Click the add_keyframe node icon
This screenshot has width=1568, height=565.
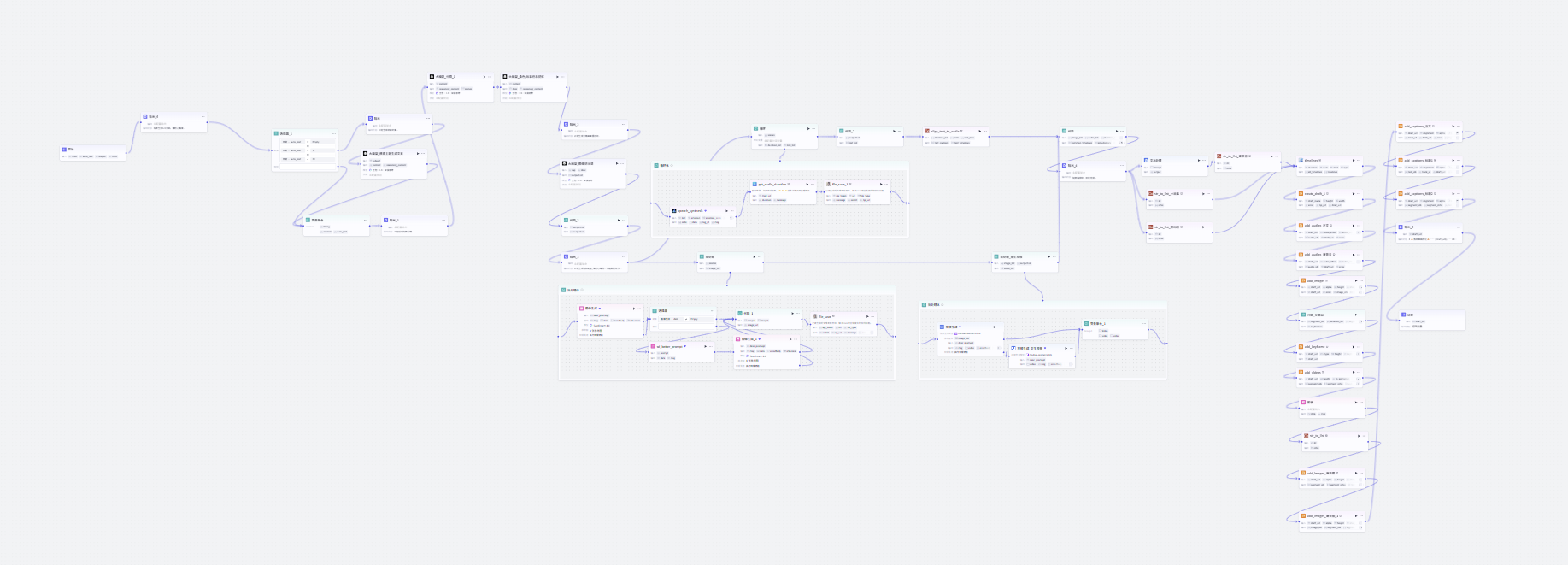pyautogui.click(x=1301, y=347)
